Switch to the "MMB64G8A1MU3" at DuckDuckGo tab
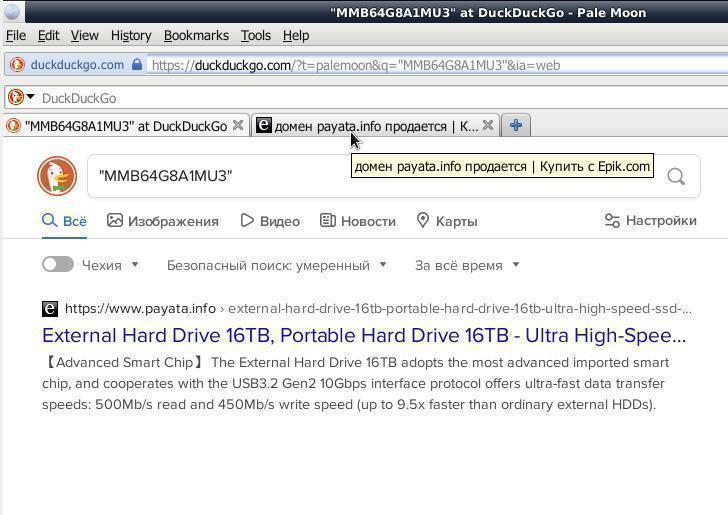Image resolution: width=728 pixels, height=515 pixels. point(125,126)
